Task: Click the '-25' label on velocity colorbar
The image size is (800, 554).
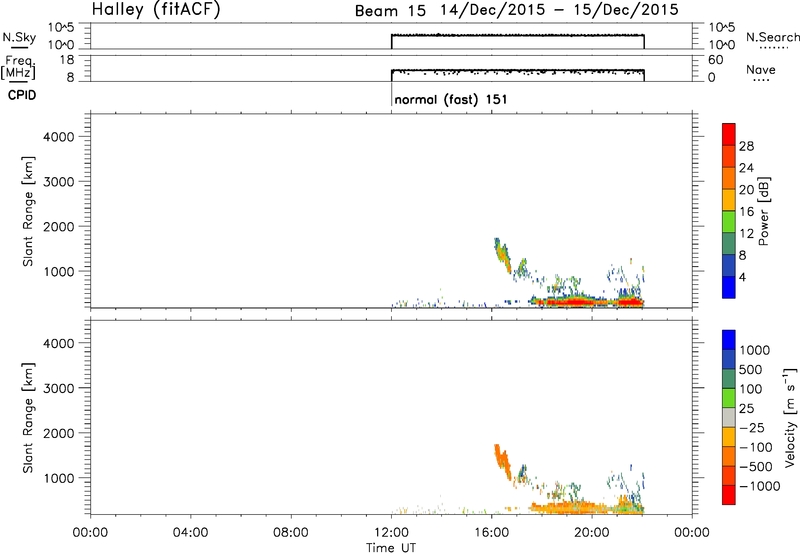Action: pyautogui.click(x=752, y=427)
